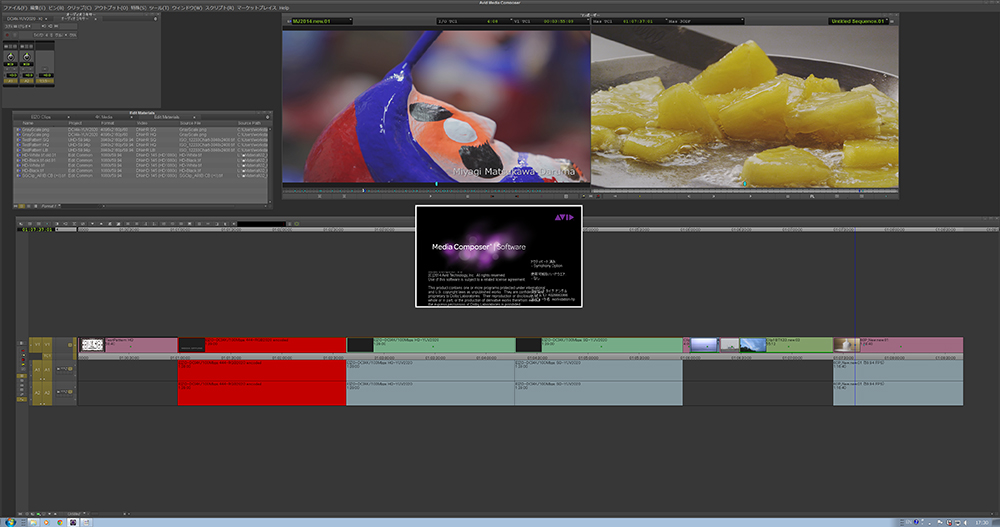The image size is (1000, 527).
Task: Select Overwrite Trim tool in Smart Tool
Action: tap(23, 359)
